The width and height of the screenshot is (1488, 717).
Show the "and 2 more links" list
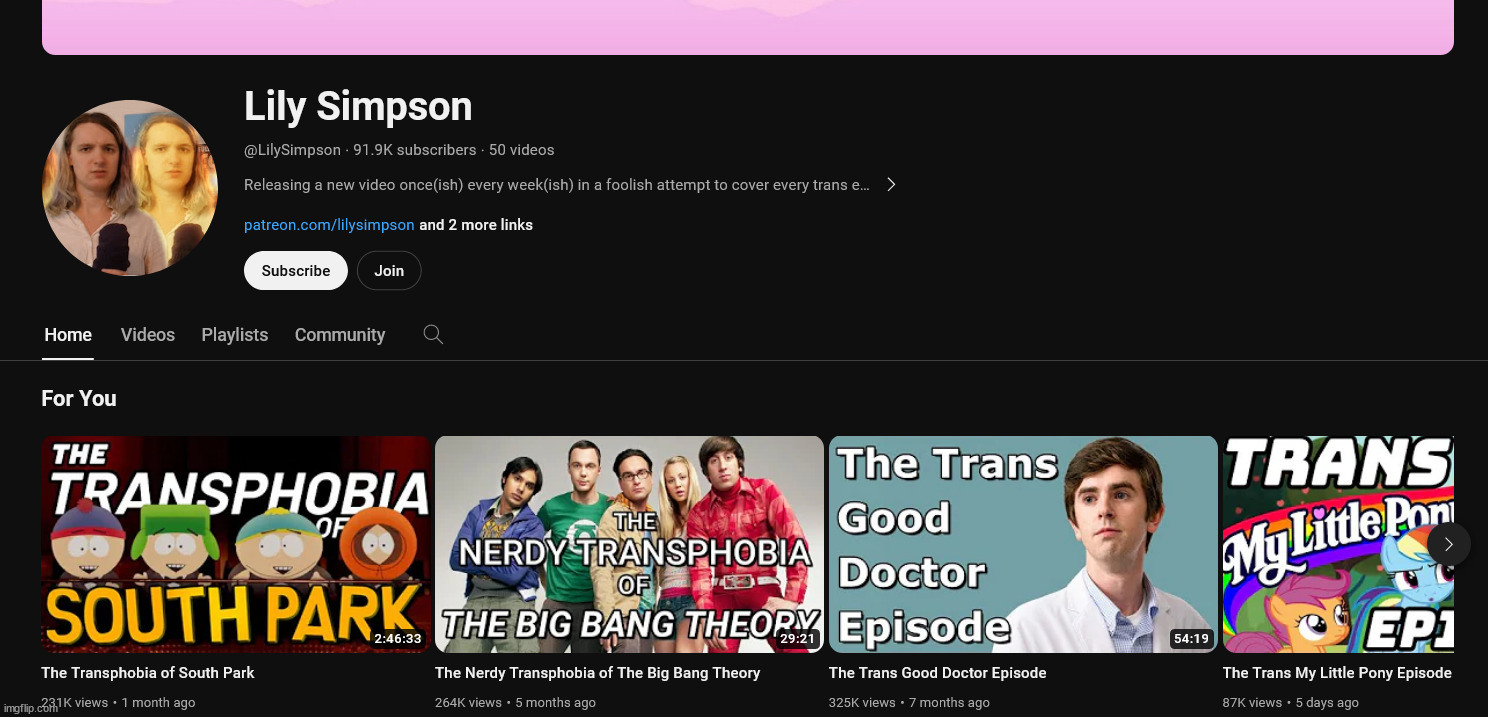tap(476, 225)
